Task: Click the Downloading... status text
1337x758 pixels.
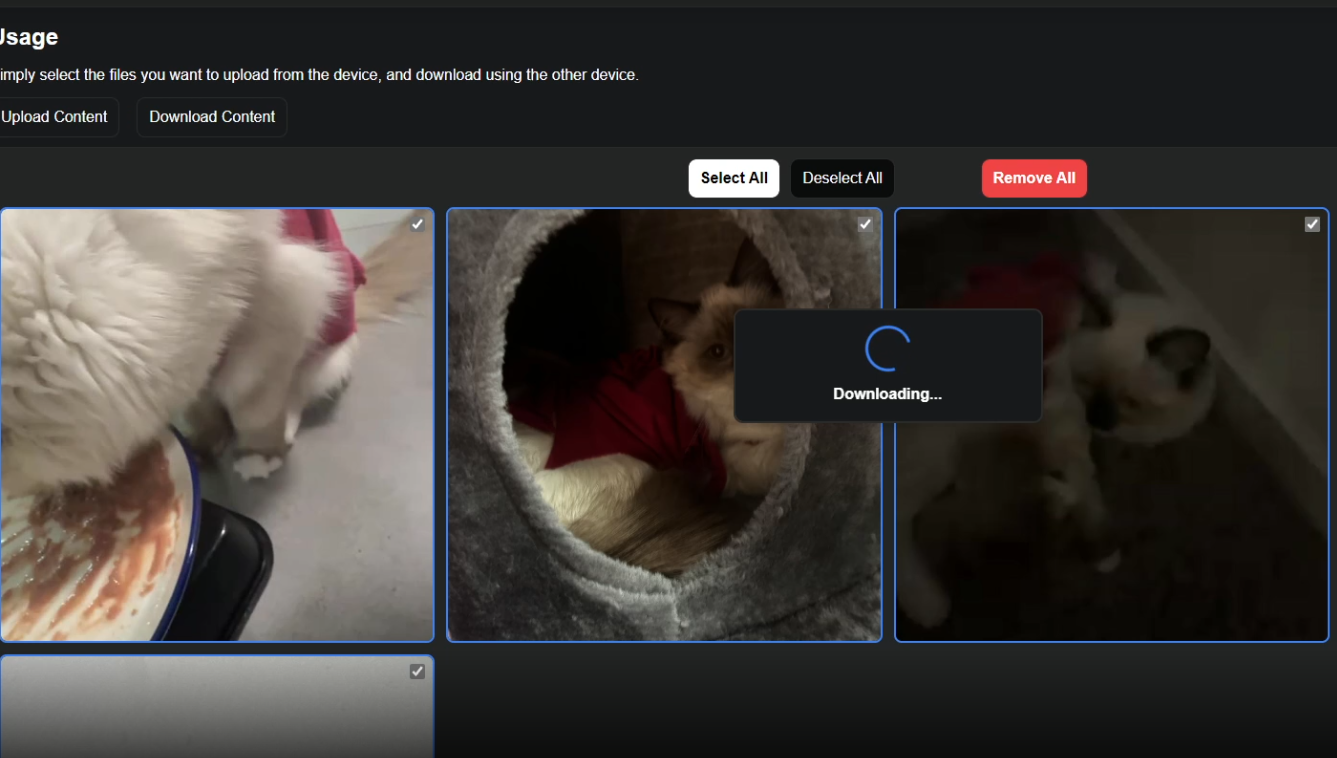Action: (887, 394)
